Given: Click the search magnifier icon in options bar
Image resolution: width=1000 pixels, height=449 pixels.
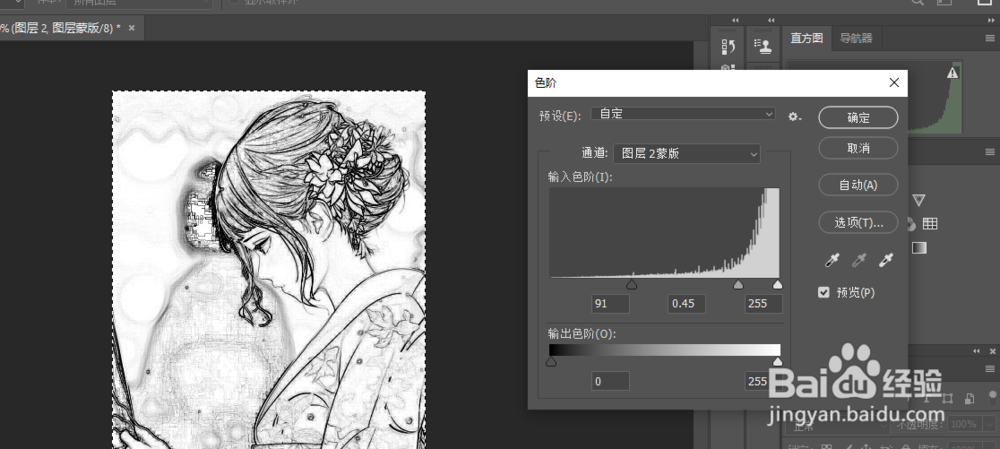Looking at the screenshot, I should (917, 3).
